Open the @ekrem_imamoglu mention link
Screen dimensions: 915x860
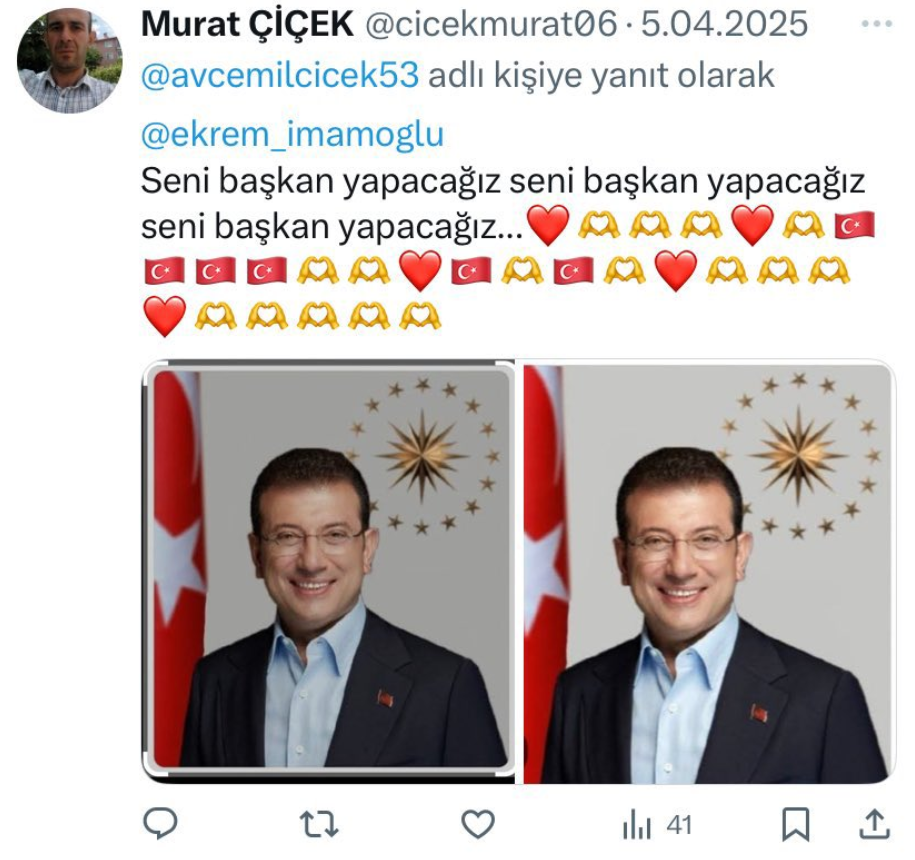(292, 134)
